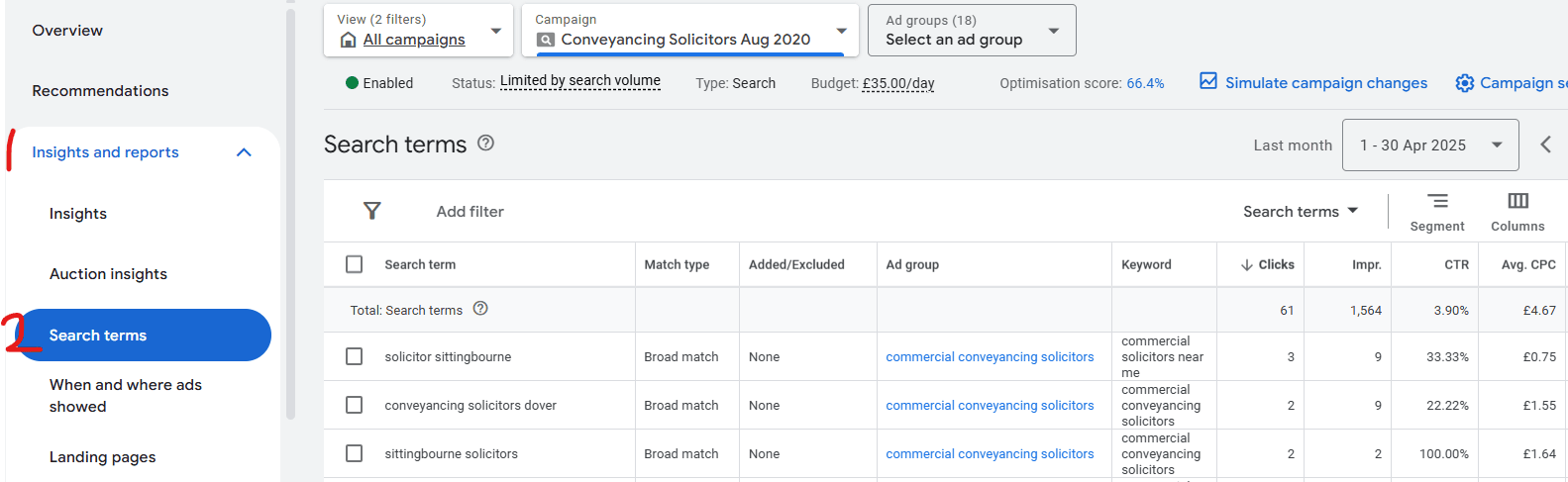The image size is (1568, 482).
Task: Sort by the Match type column header
Action: tap(677, 264)
